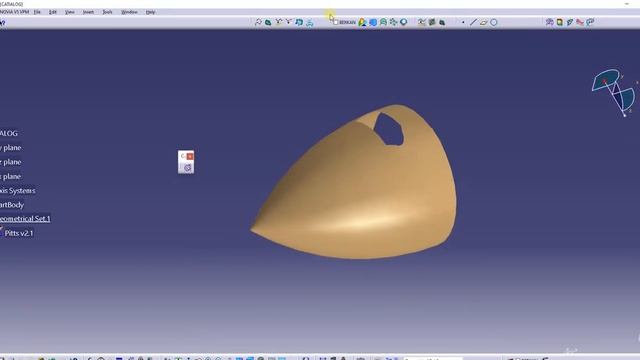Select the Line creation tool
640x360 pixels.
[473, 22]
